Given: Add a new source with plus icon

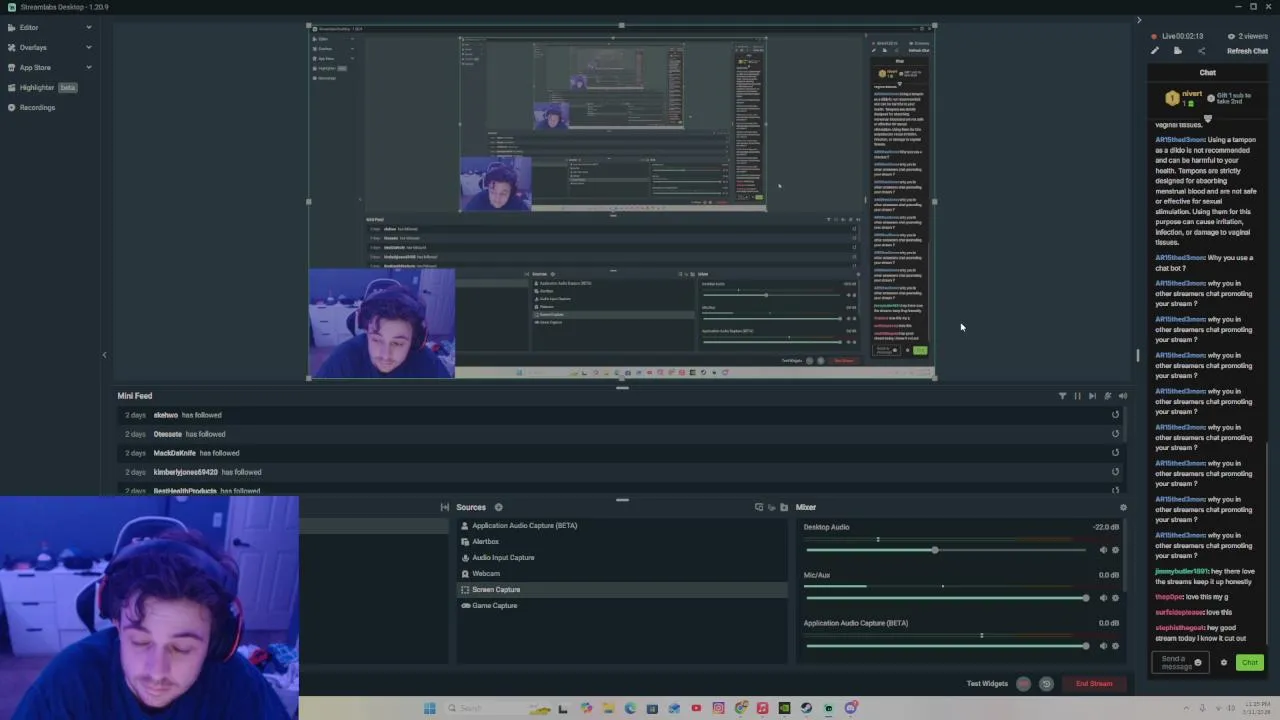Looking at the screenshot, I should [x=498, y=508].
